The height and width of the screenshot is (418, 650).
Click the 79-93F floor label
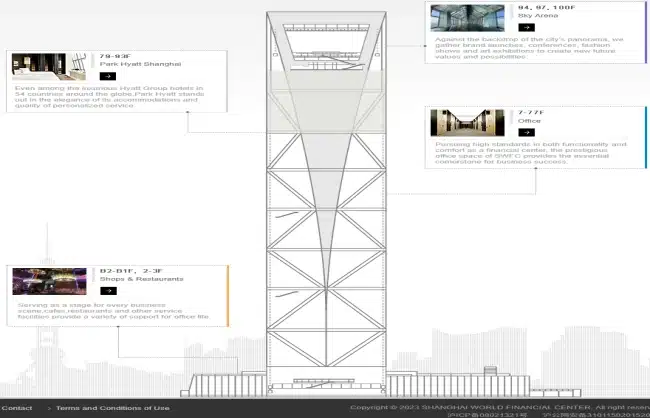[x=113, y=55]
